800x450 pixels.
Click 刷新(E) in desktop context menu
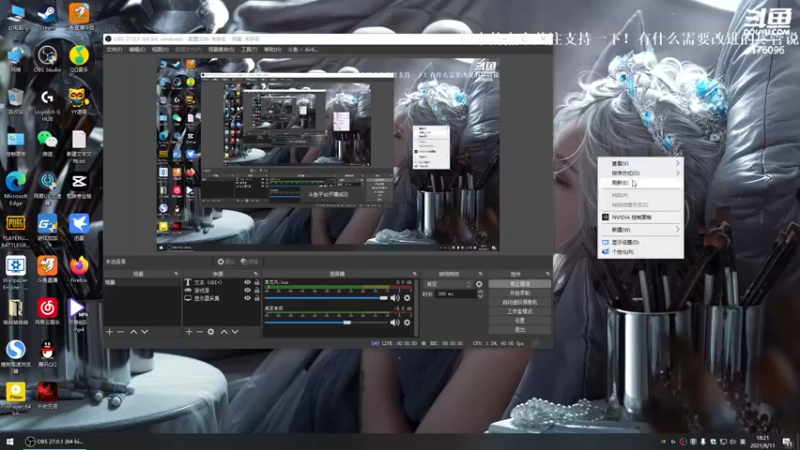click(x=640, y=183)
